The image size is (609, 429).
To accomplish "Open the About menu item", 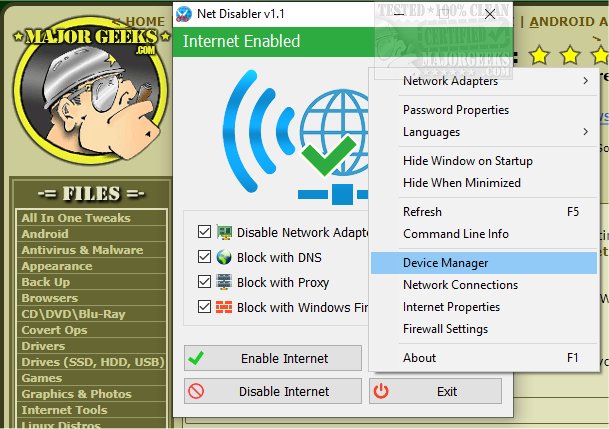I will [484, 358].
